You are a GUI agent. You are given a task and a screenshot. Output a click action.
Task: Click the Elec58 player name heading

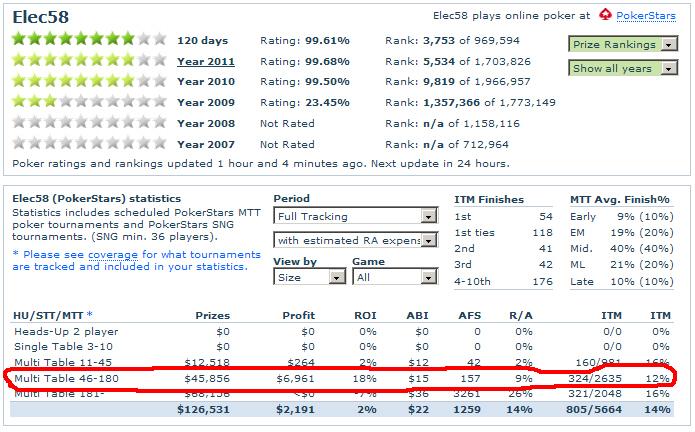click(40, 17)
